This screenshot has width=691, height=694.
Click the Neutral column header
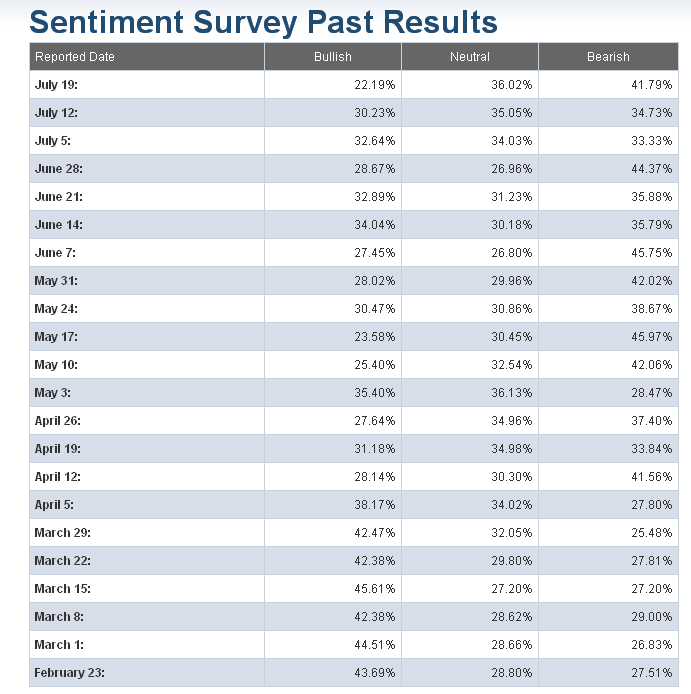click(x=470, y=57)
